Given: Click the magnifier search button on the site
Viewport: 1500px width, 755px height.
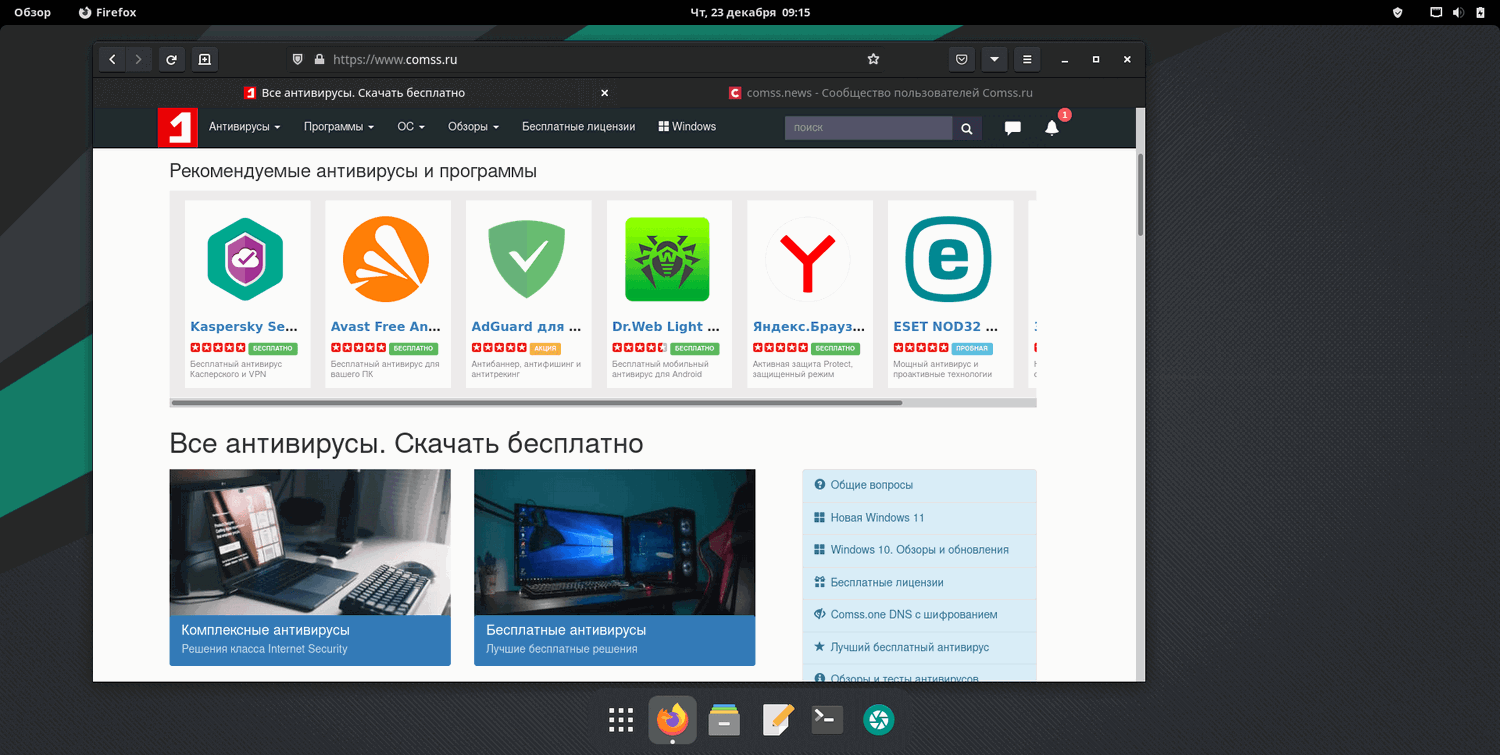Looking at the screenshot, I should (x=967, y=128).
